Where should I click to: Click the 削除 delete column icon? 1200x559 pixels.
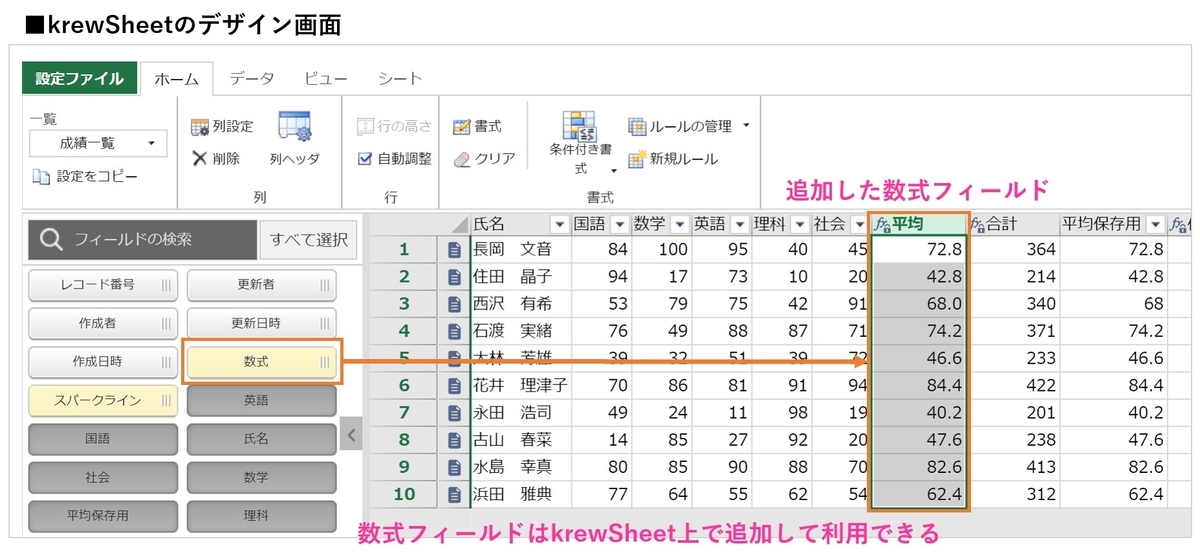[x=200, y=158]
